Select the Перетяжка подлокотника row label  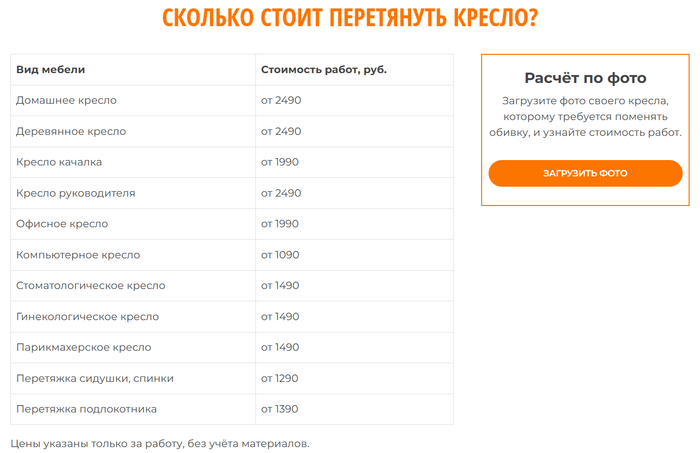coord(87,409)
